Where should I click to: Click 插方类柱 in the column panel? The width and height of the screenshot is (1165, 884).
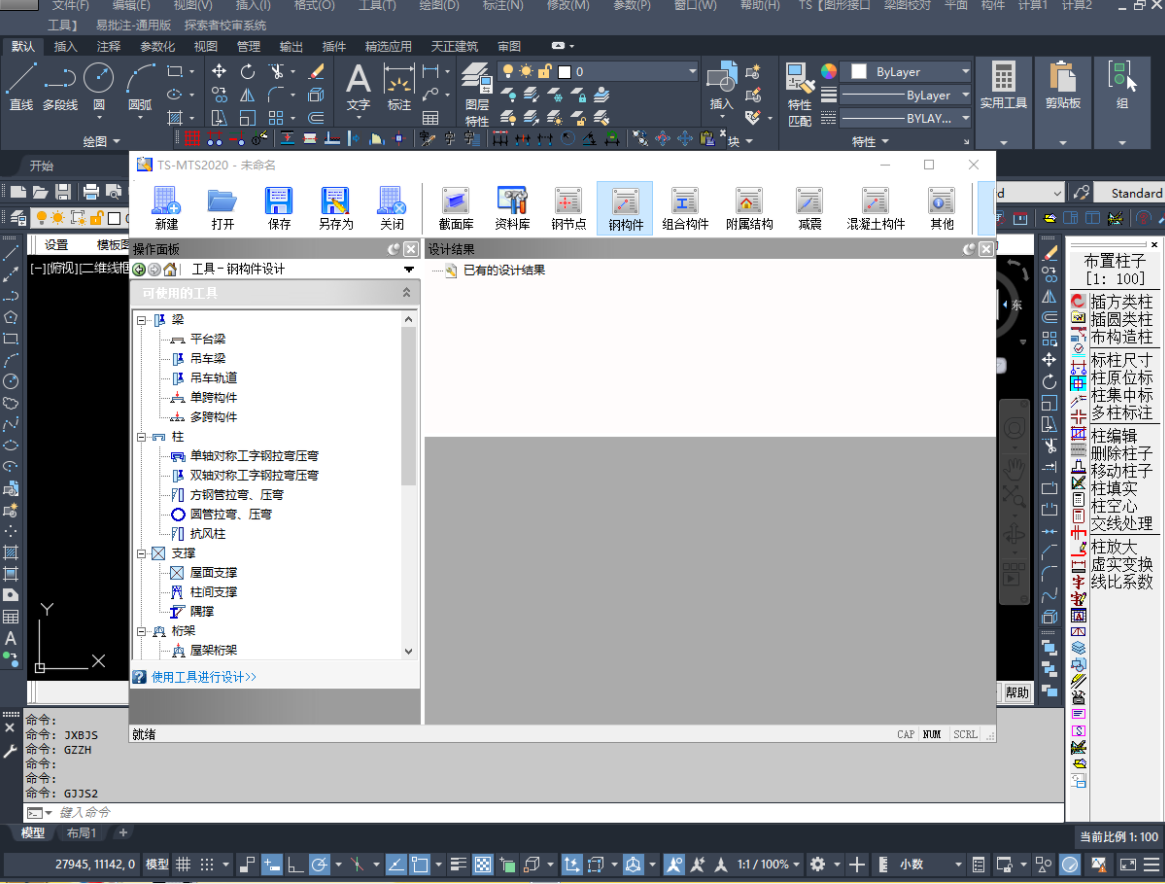pos(1121,302)
